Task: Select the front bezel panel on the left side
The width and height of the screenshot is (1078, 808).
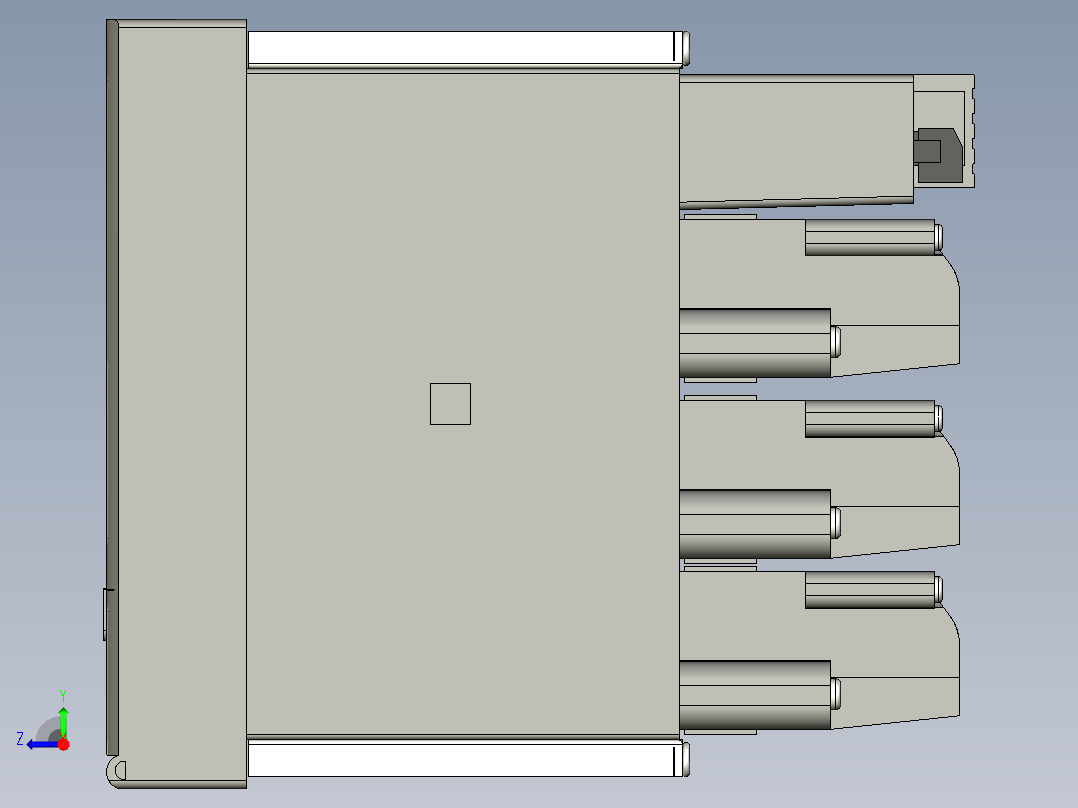Action: pyautogui.click(x=182, y=404)
